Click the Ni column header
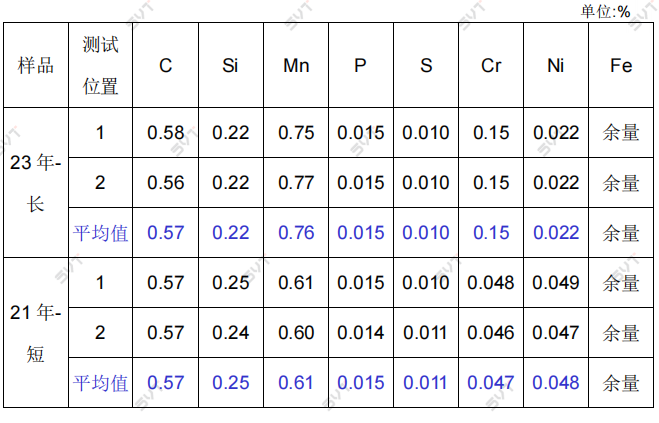 point(556,66)
